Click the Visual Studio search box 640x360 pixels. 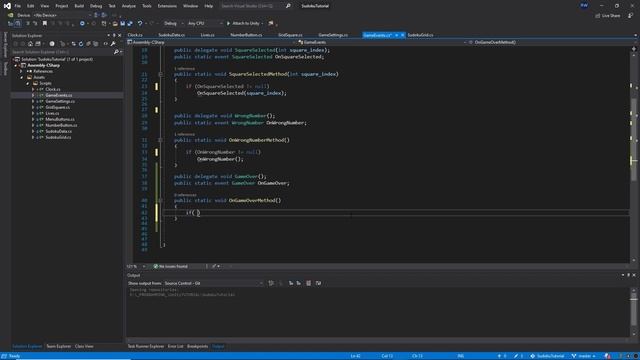click(256, 6)
